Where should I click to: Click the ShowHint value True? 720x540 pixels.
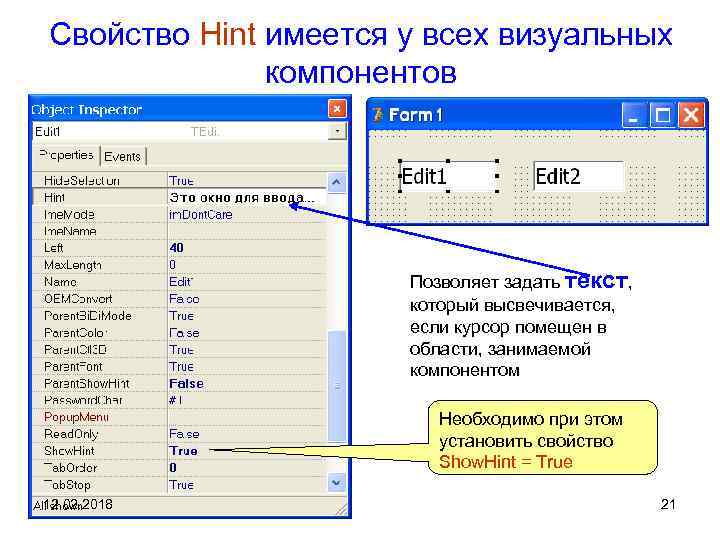[183, 451]
